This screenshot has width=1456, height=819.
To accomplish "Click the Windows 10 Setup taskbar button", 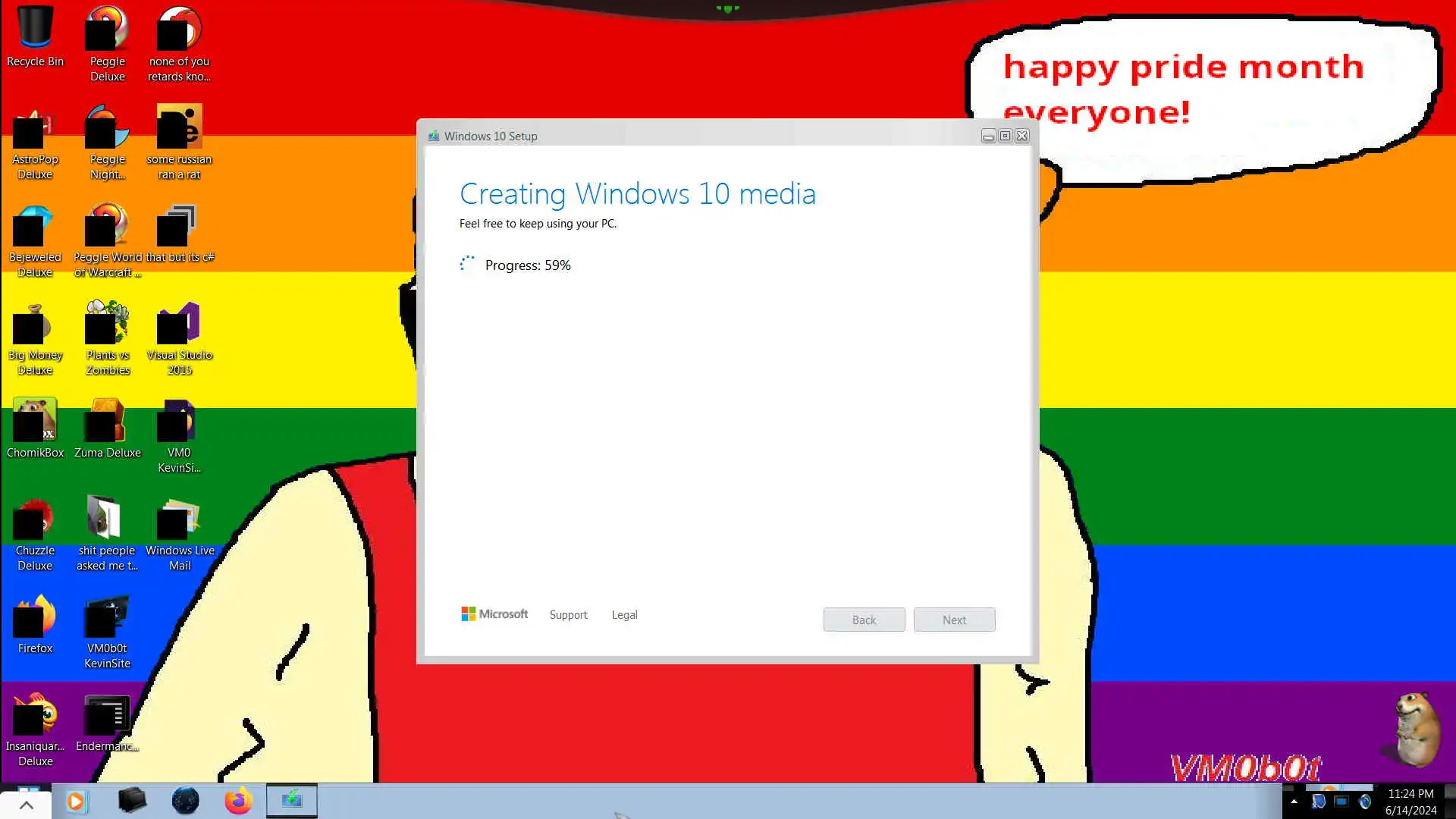I will [292, 801].
